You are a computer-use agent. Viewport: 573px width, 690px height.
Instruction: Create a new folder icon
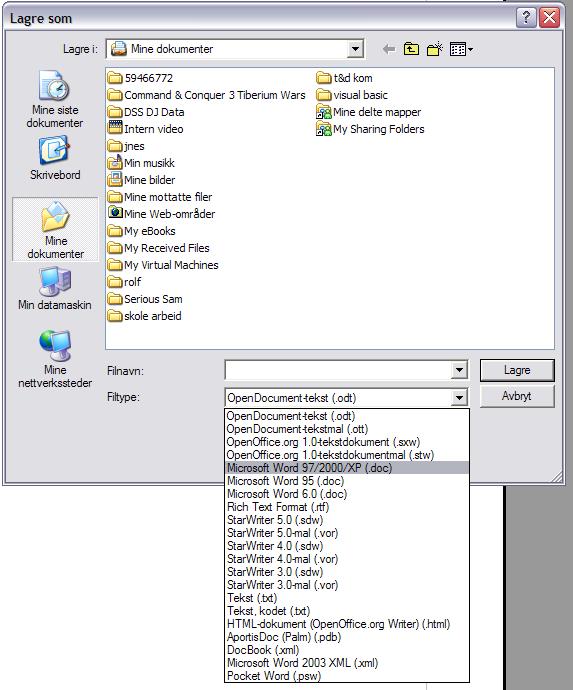click(x=434, y=49)
